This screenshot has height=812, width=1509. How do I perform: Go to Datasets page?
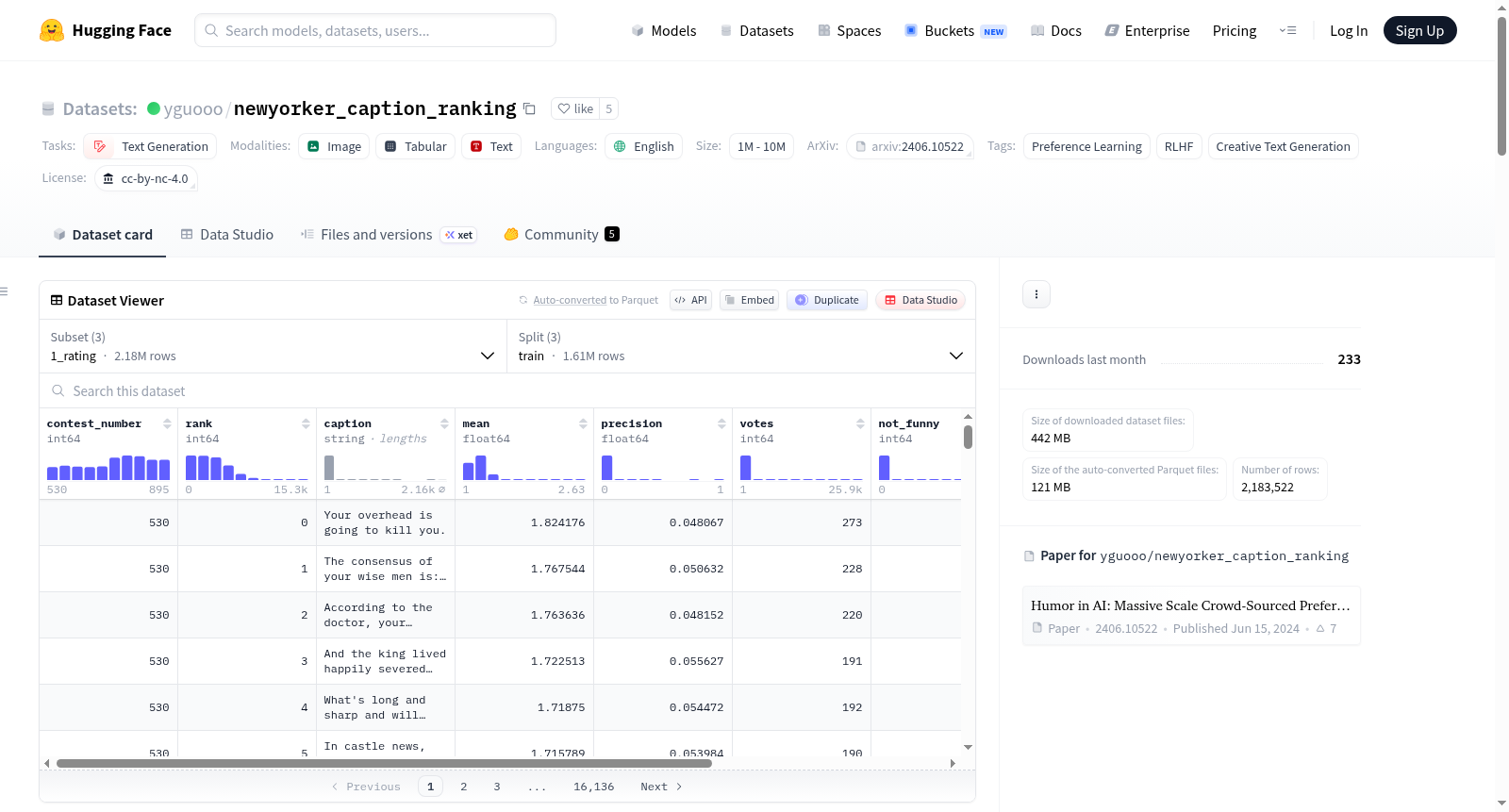(x=756, y=31)
